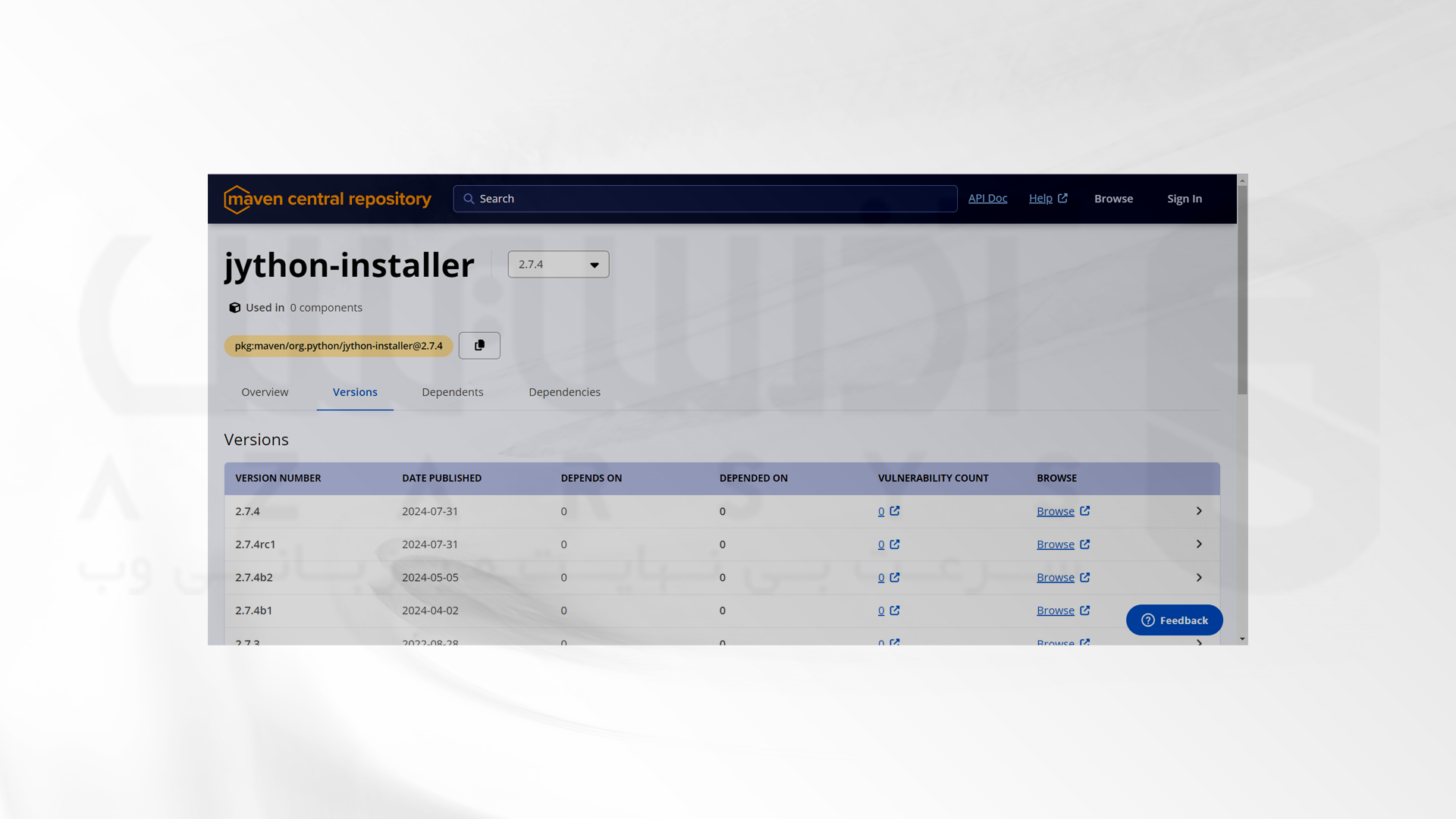
Task: Click the DEPENDS ON column header
Action: pos(591,479)
